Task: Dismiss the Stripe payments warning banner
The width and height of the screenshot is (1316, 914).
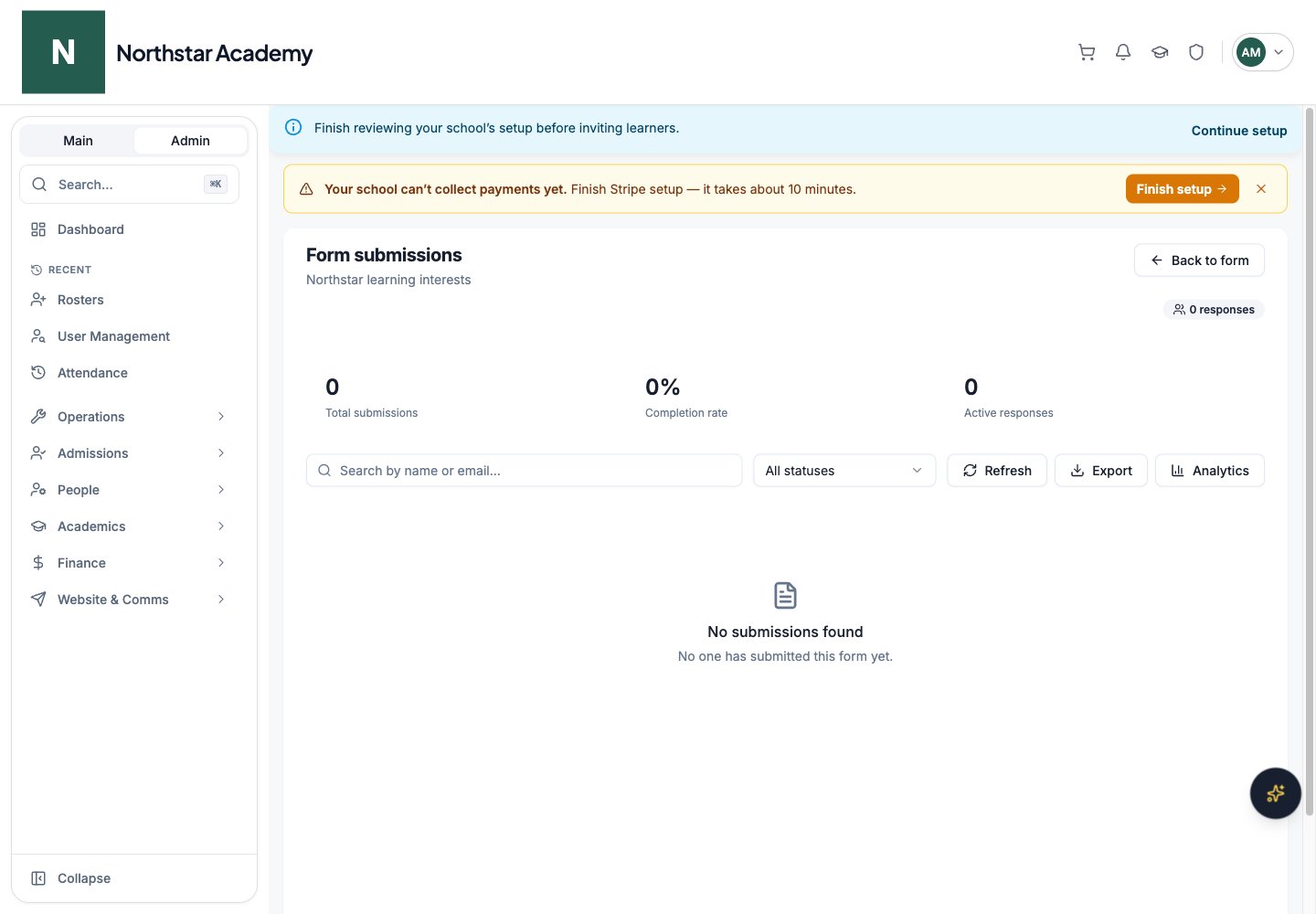Action: [1261, 189]
